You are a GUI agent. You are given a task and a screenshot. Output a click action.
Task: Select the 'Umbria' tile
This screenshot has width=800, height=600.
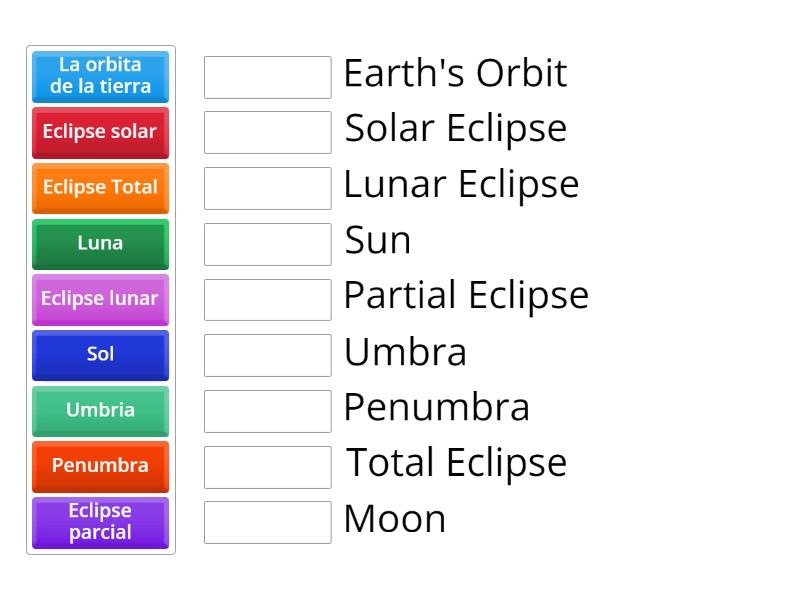click(99, 411)
